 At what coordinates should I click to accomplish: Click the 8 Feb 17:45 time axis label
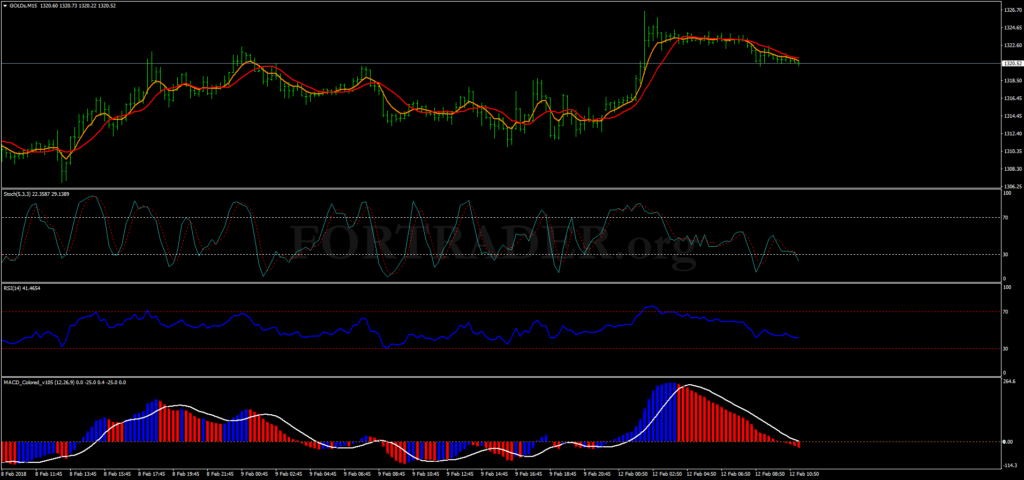tap(150, 473)
